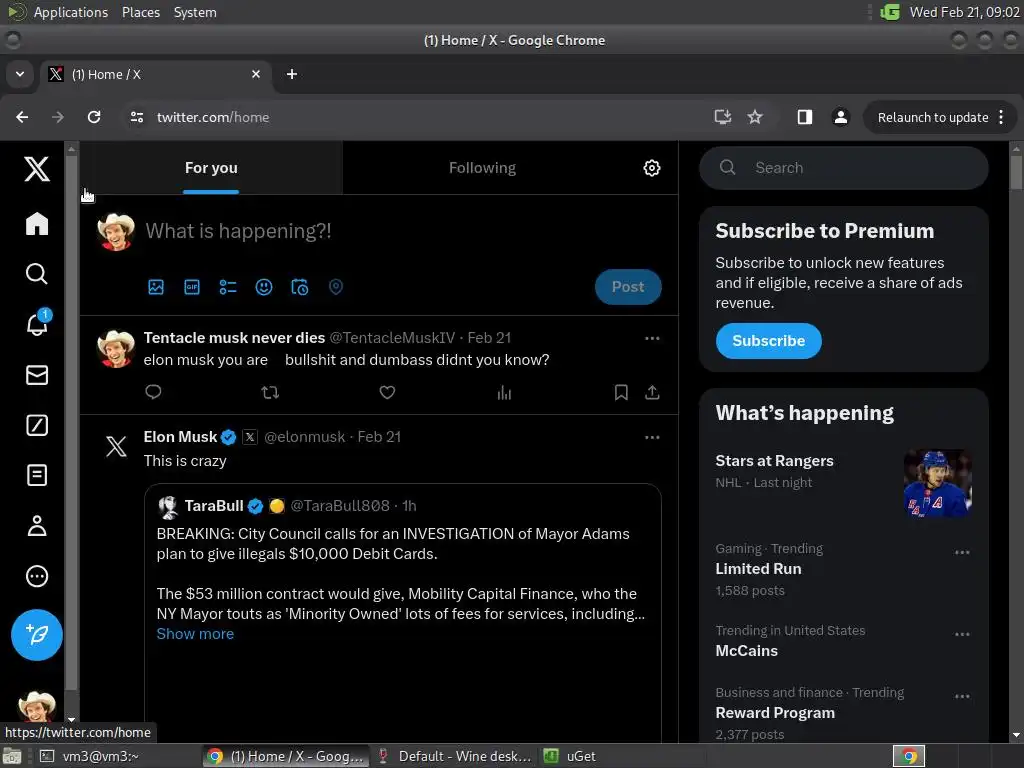Click the X logo in sidebar
1024x768 pixels.
tap(37, 169)
